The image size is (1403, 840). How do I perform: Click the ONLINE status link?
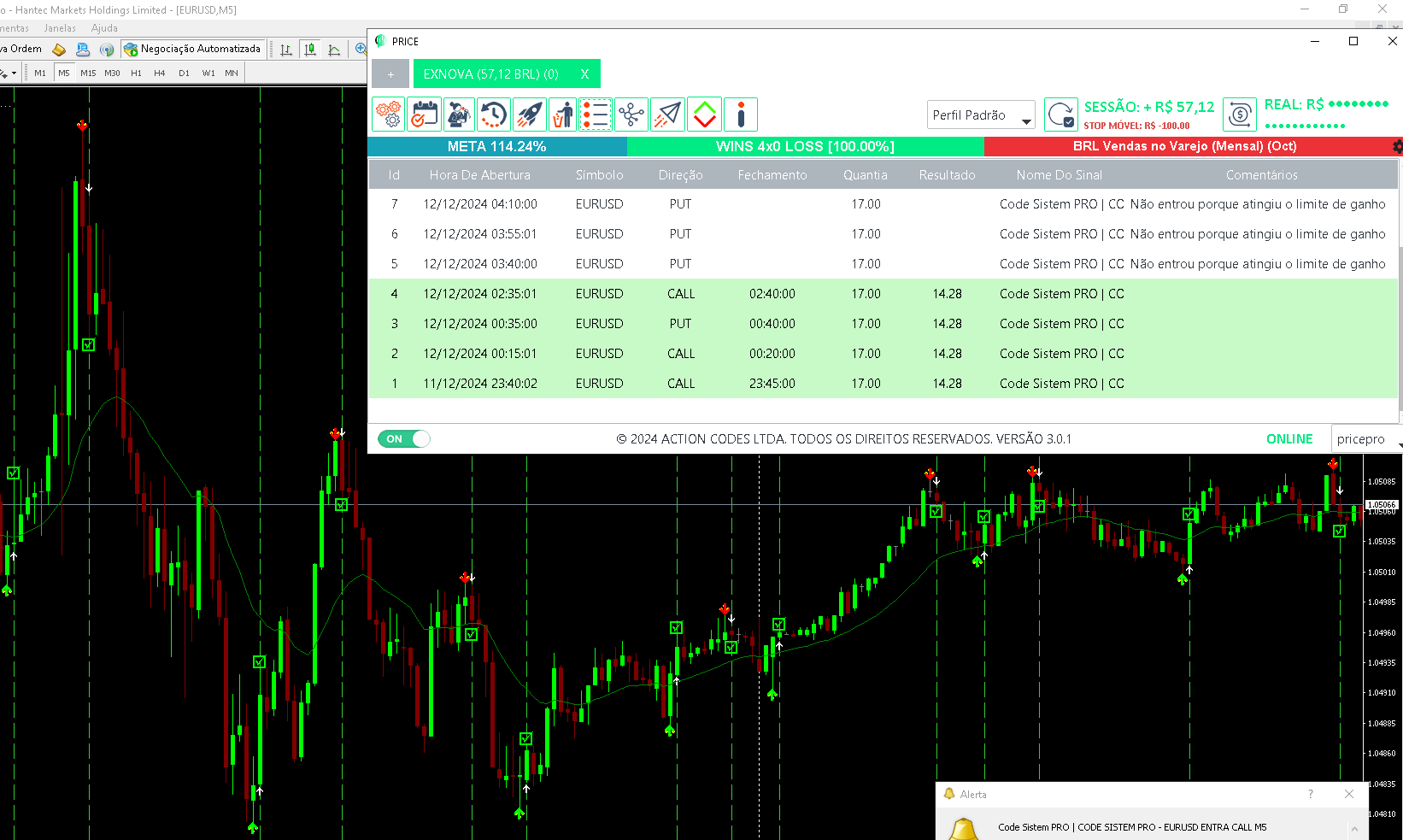click(1289, 438)
